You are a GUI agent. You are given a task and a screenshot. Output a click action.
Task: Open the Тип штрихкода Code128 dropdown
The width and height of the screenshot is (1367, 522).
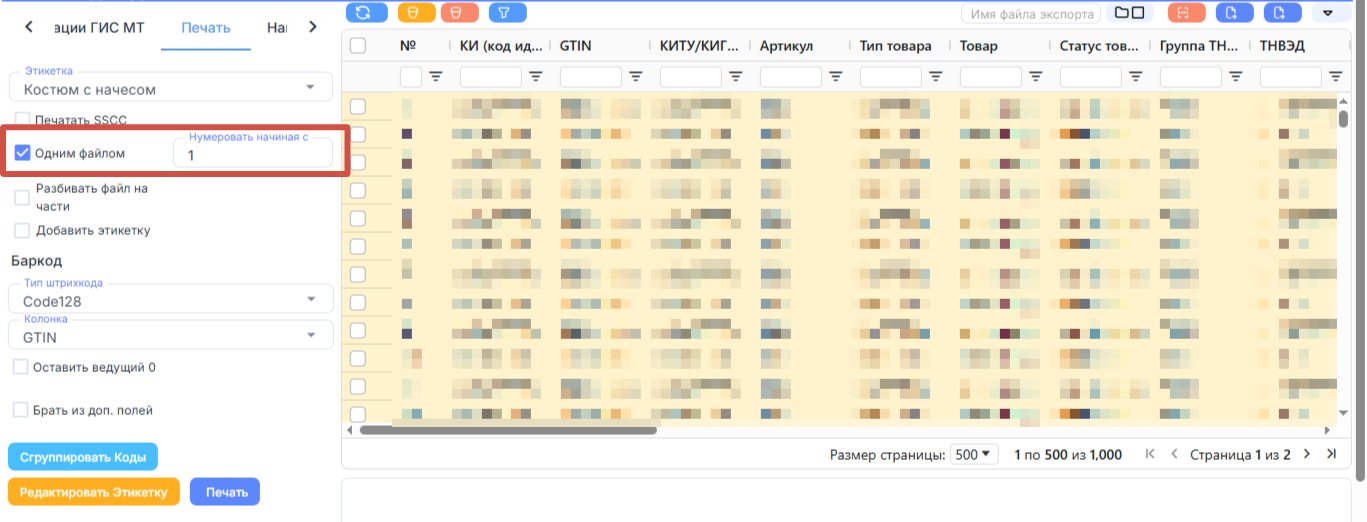pyautogui.click(x=170, y=298)
